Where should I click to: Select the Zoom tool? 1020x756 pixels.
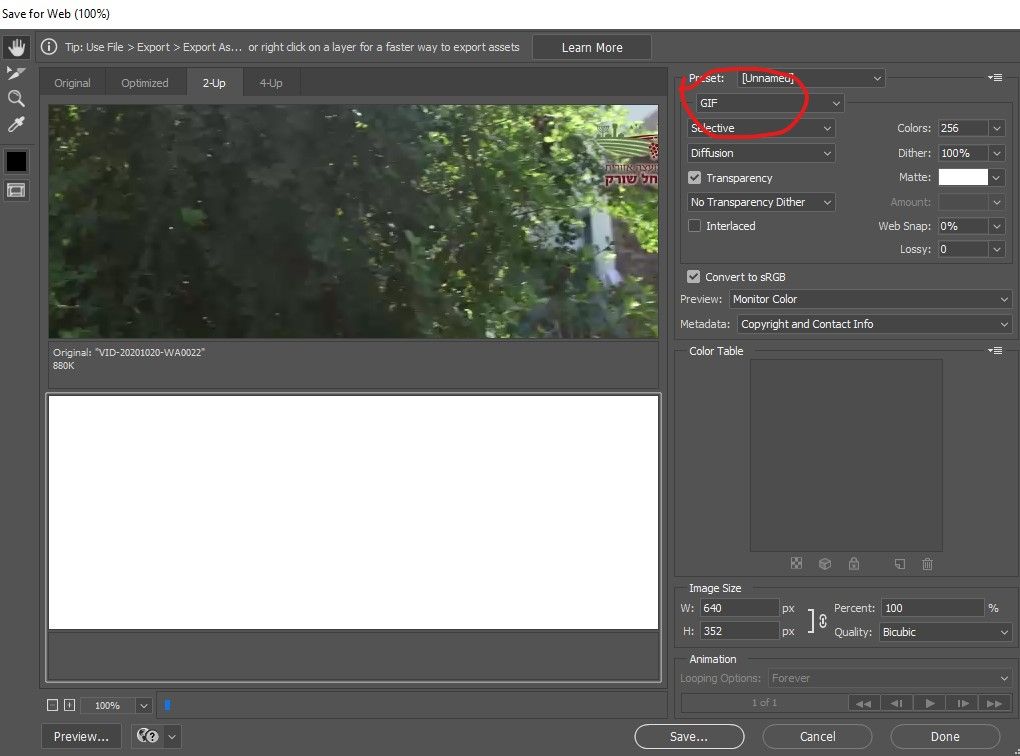(16, 99)
